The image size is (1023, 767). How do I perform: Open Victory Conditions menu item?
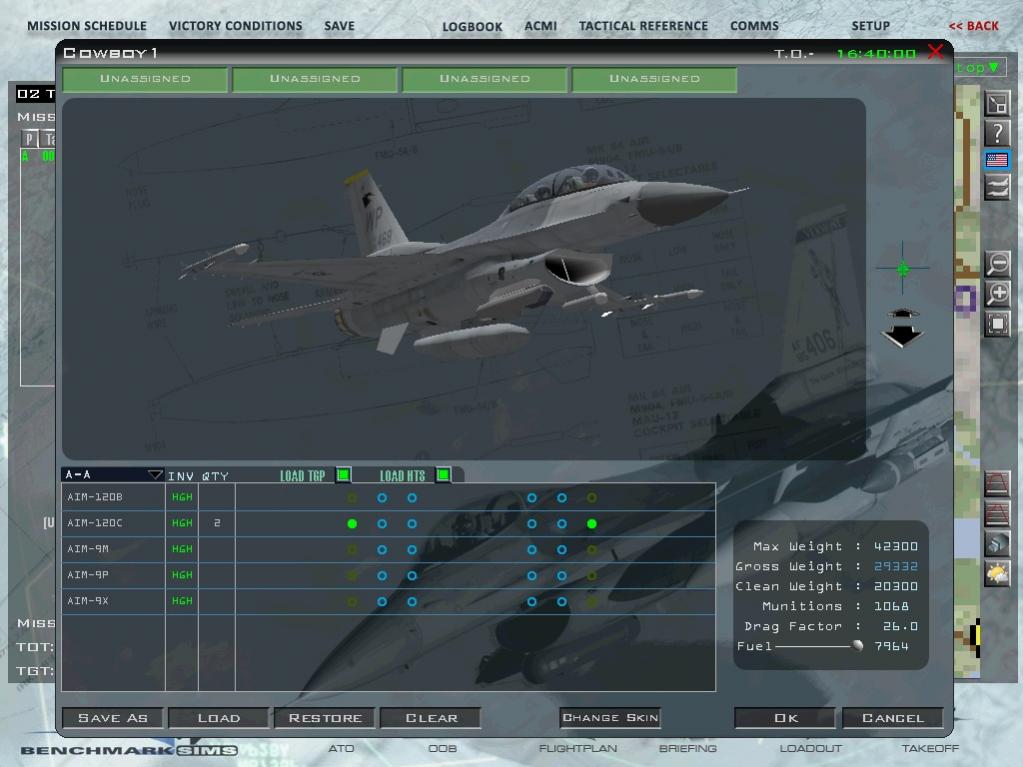point(236,26)
